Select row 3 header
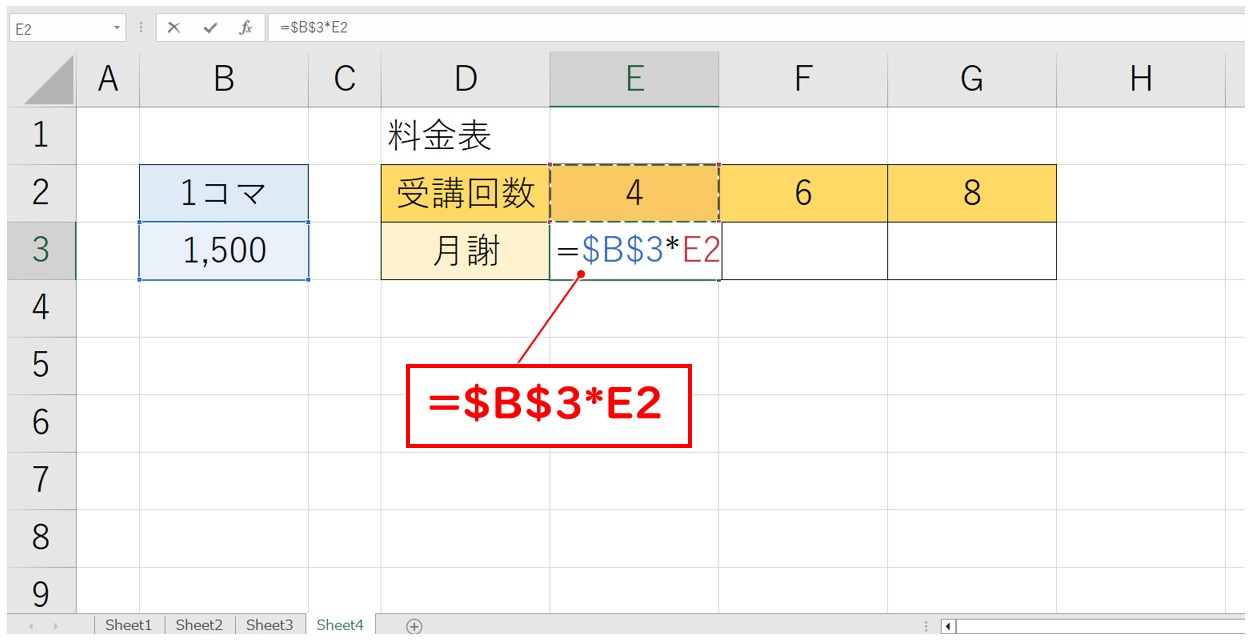 [41, 251]
